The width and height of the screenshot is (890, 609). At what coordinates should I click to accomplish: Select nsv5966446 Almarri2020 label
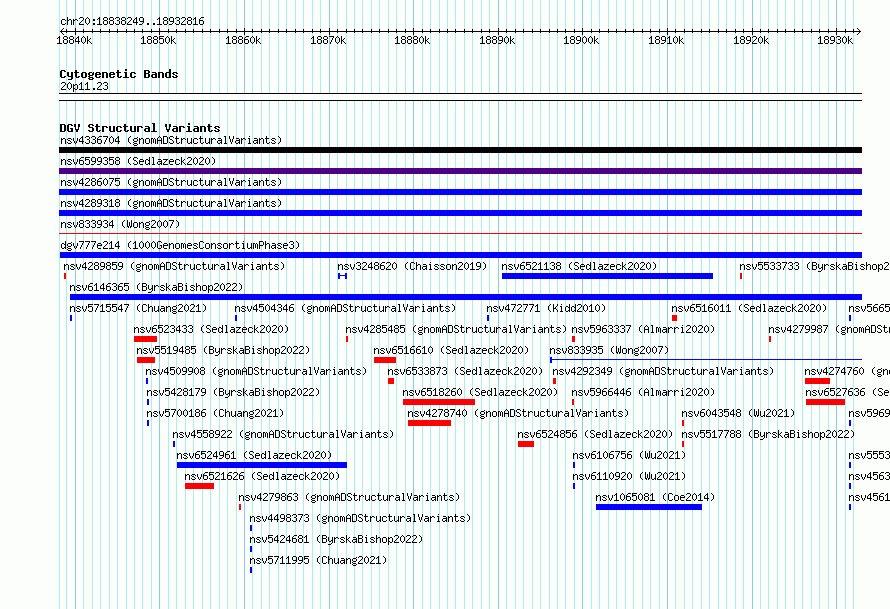(643, 392)
